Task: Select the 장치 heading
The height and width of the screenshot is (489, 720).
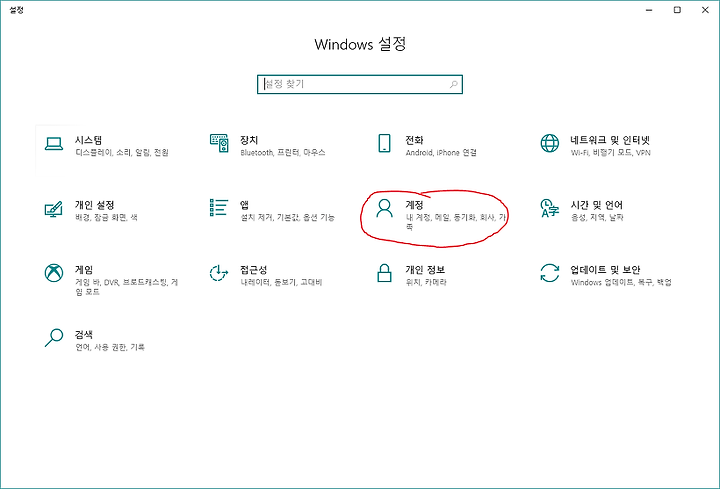Action: [249, 140]
